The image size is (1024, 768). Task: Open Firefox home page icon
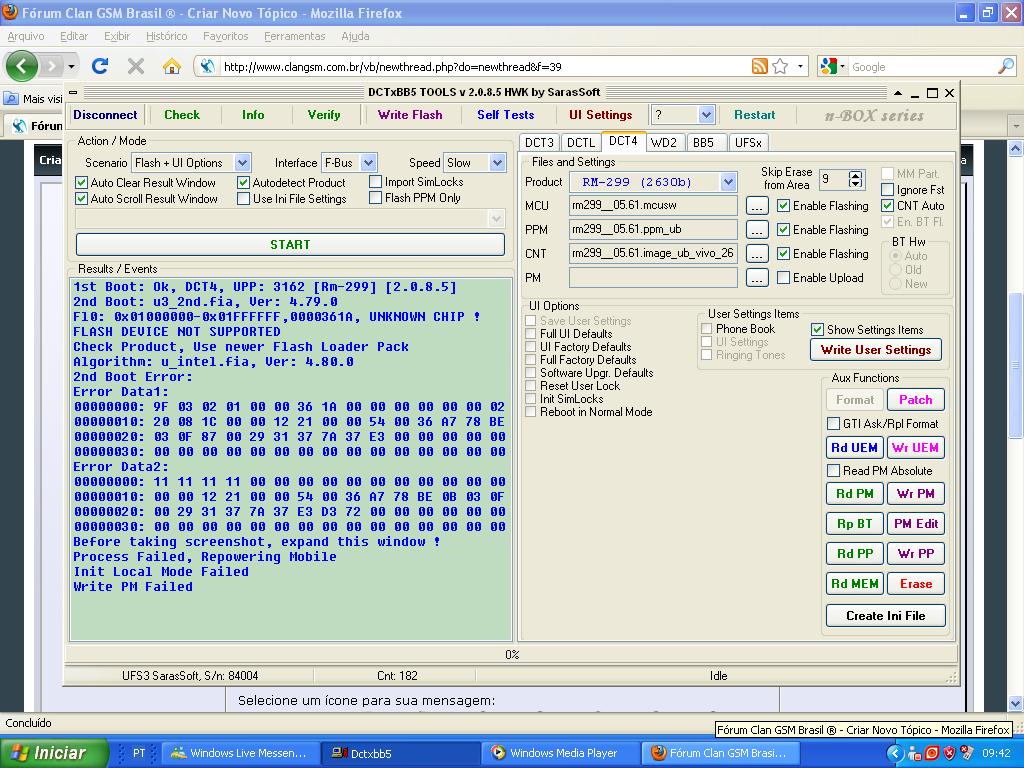click(172, 66)
